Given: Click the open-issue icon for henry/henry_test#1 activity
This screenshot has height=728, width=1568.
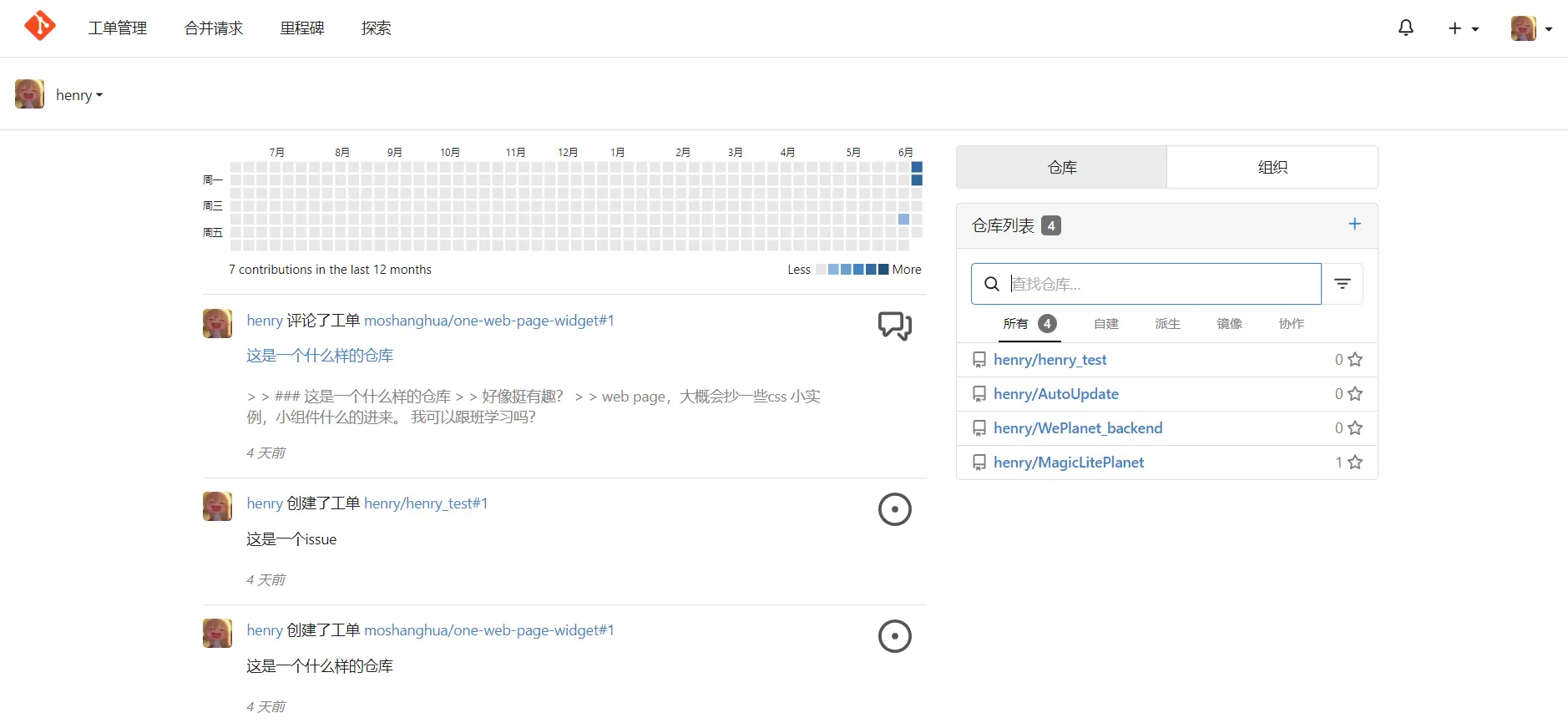Looking at the screenshot, I should pos(895,509).
